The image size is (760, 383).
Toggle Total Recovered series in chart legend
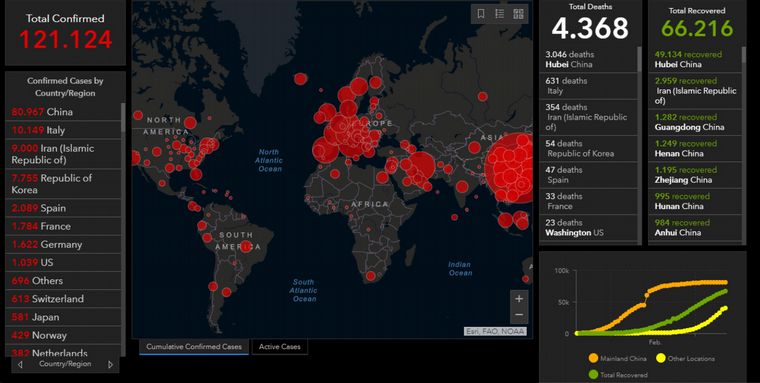[618, 375]
